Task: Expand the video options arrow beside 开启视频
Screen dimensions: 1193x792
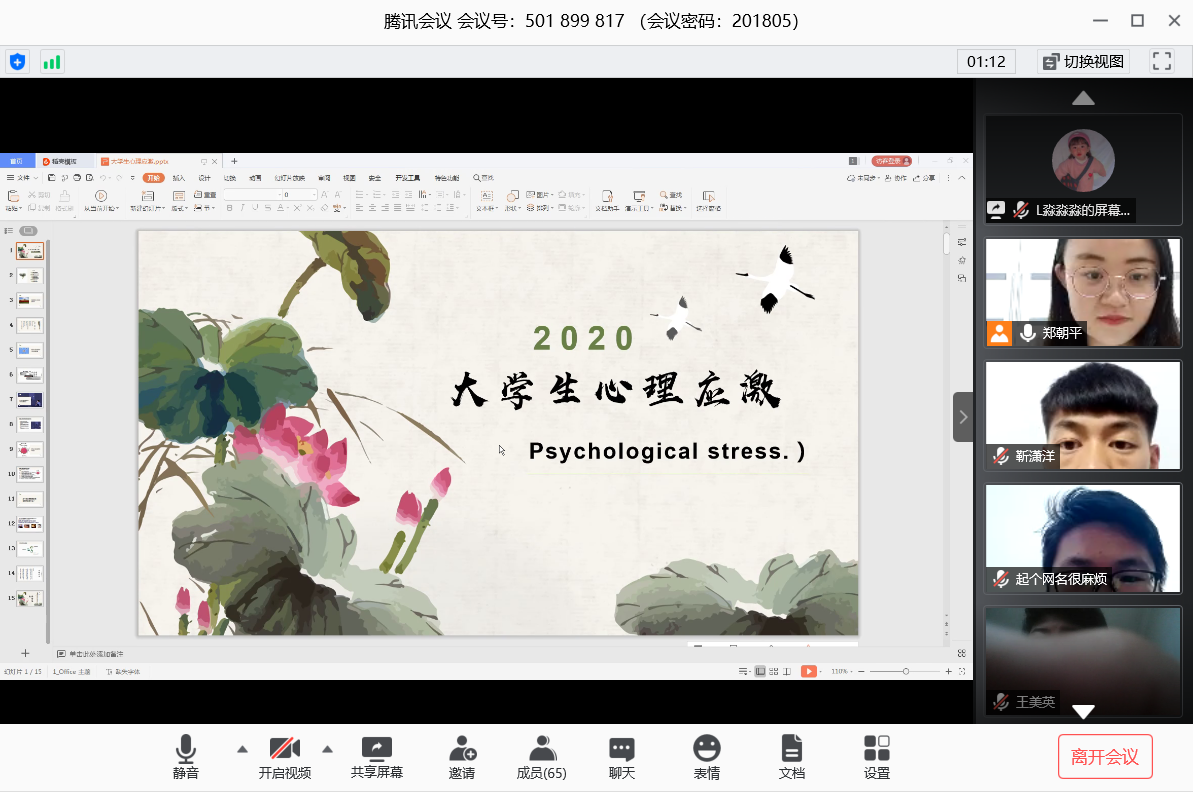Action: [x=327, y=749]
